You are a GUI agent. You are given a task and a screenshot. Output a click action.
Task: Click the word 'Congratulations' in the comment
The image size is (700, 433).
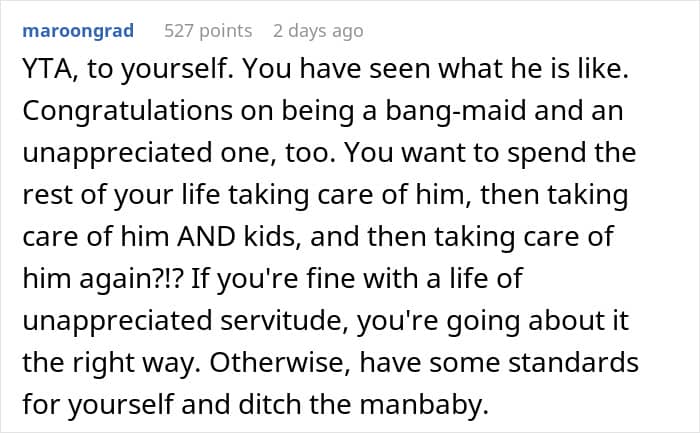click(x=128, y=111)
